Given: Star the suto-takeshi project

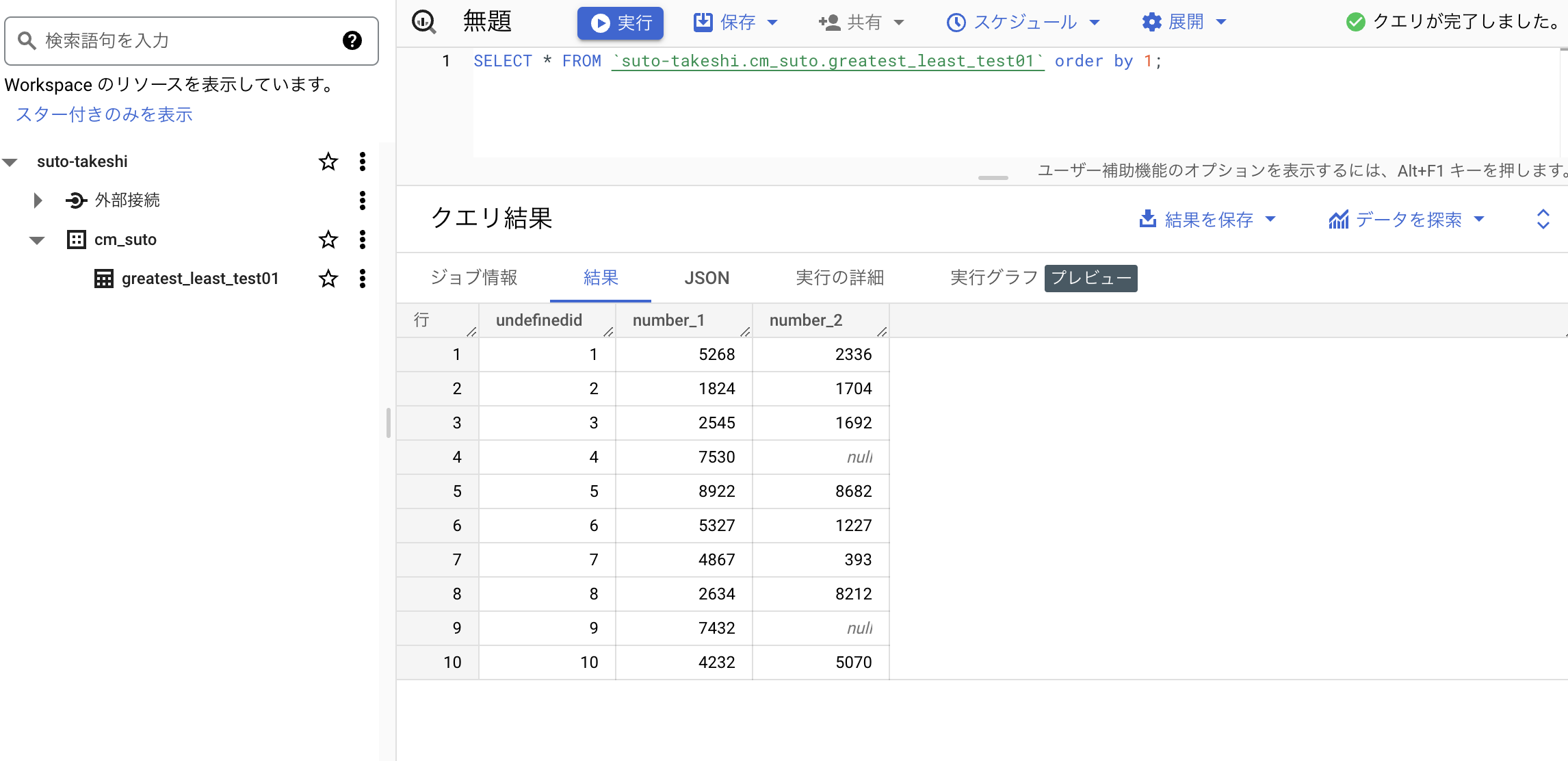Looking at the screenshot, I should click(328, 162).
